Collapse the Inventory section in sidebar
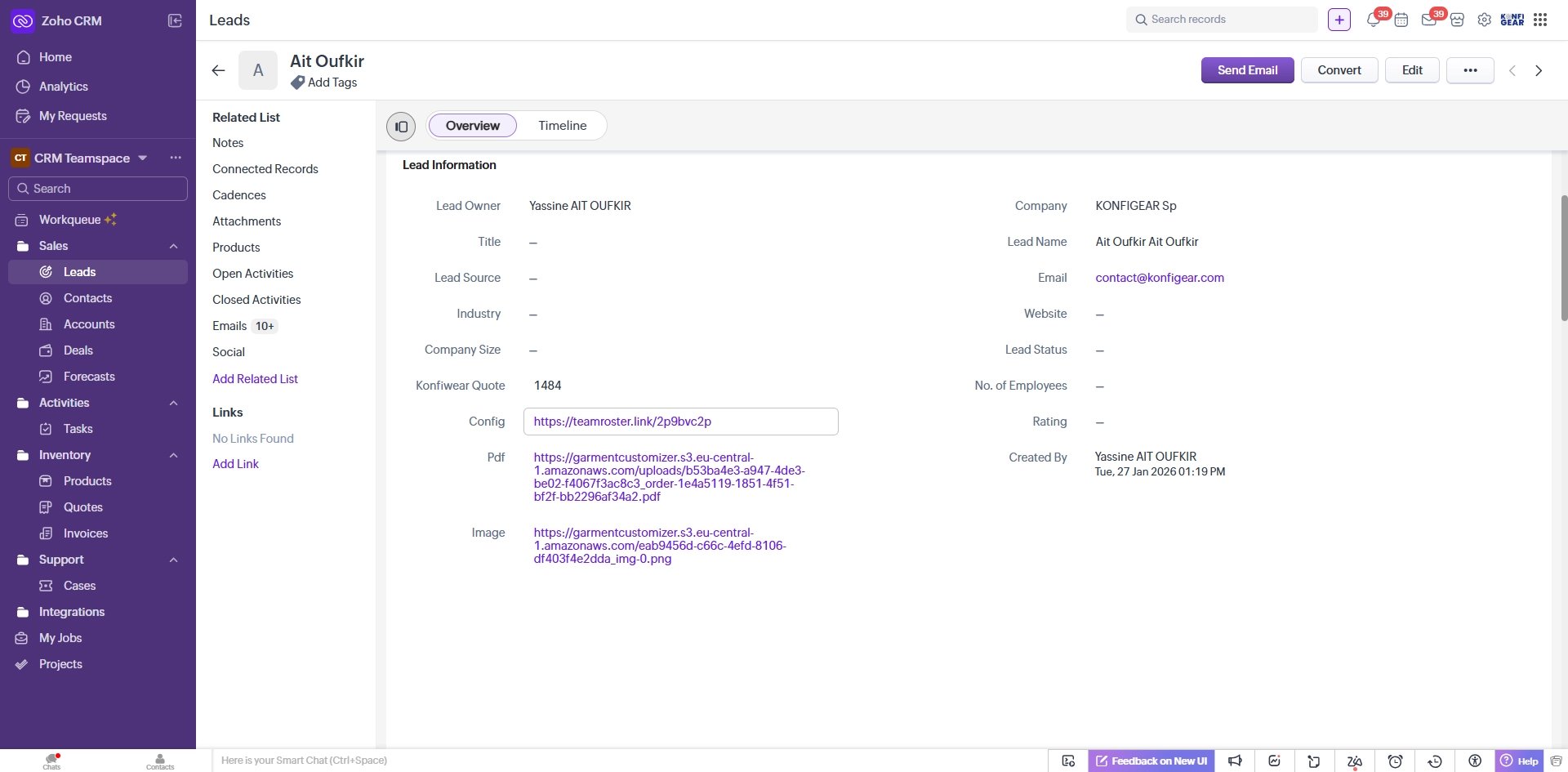Image resolution: width=1568 pixels, height=772 pixels. [173, 455]
